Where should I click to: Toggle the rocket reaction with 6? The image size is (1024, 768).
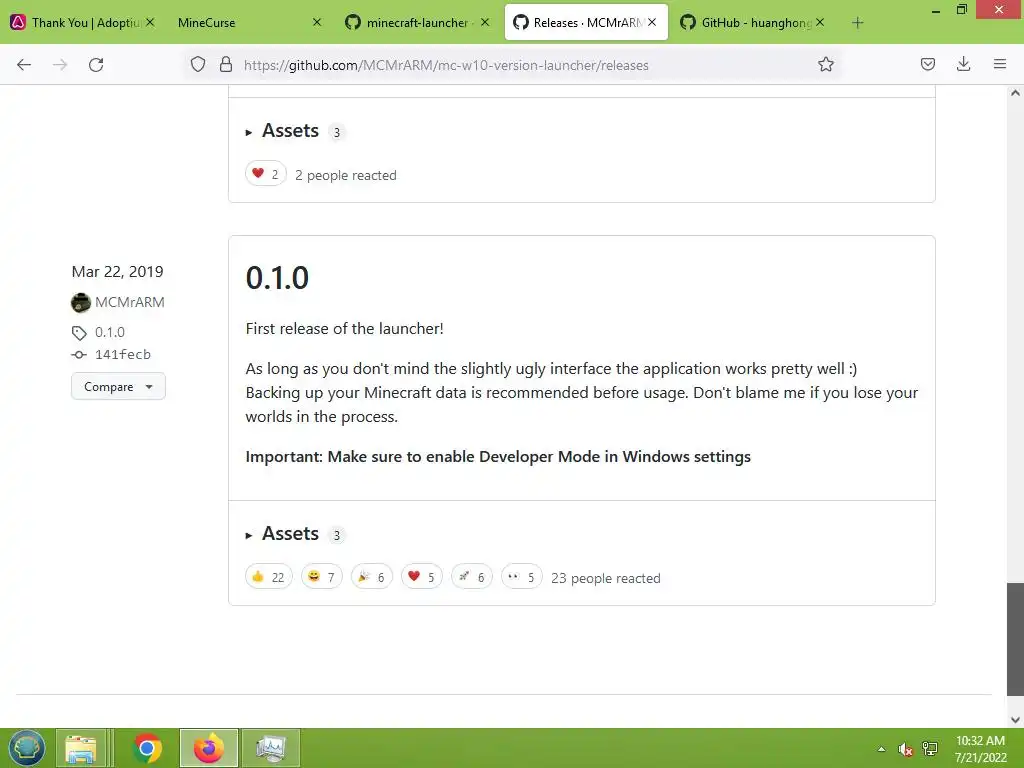[x=472, y=577]
